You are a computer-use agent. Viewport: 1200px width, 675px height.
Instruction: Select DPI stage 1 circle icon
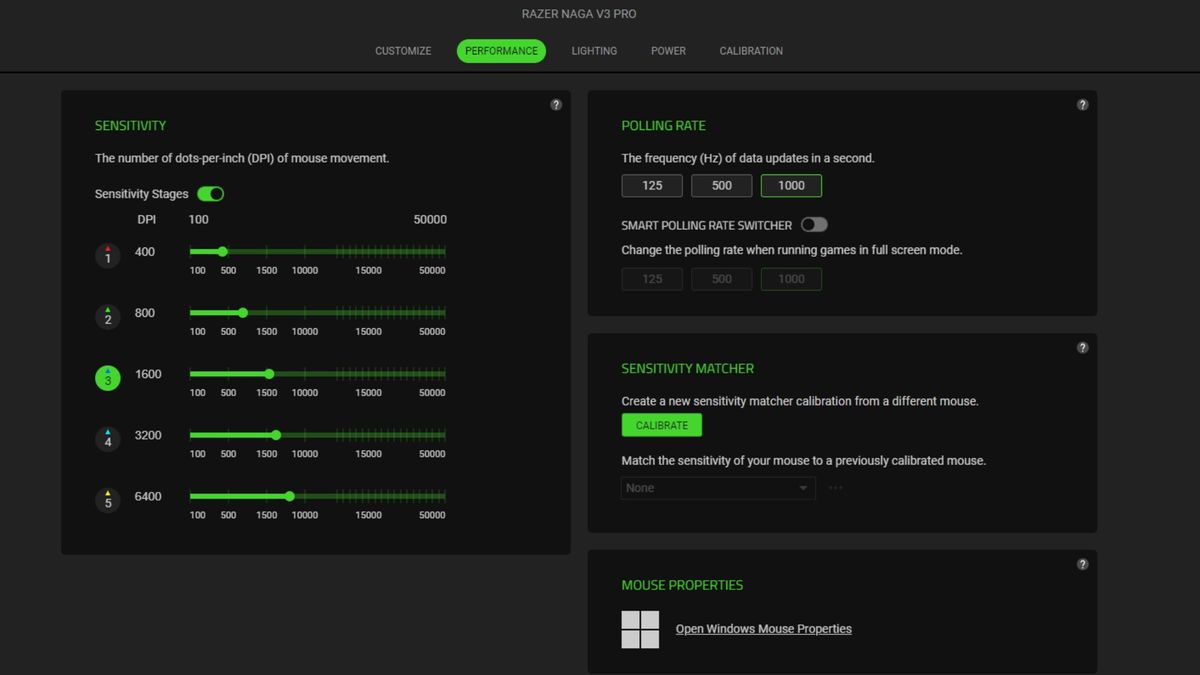(108, 256)
